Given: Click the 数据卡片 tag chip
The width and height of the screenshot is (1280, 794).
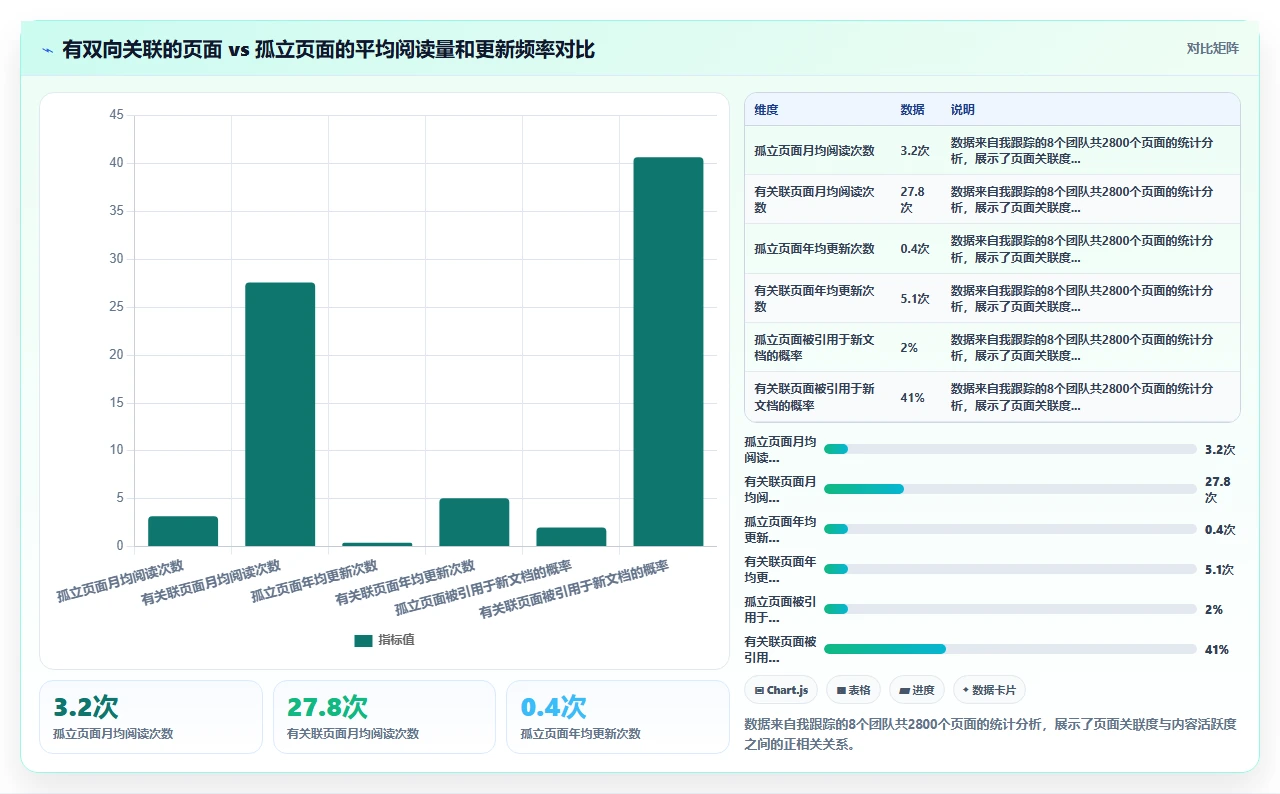Looking at the screenshot, I should (x=989, y=690).
